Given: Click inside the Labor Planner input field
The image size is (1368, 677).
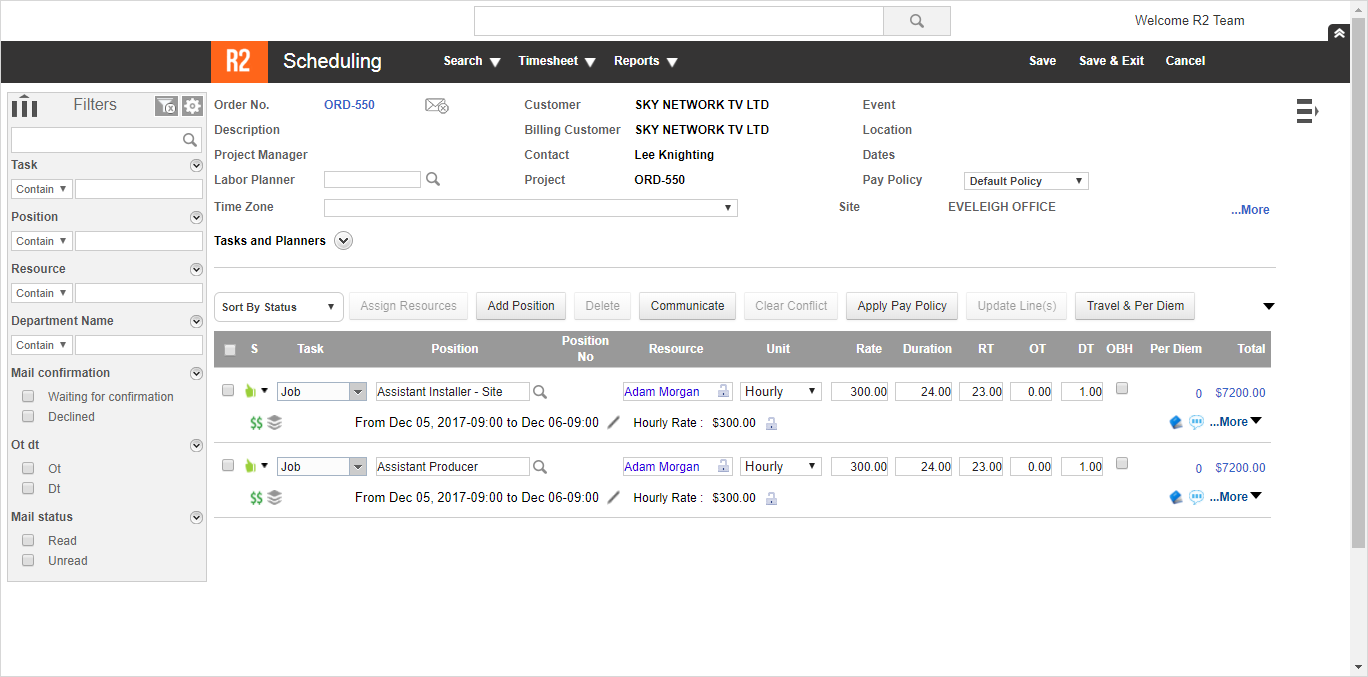Looking at the screenshot, I should tap(372, 179).
